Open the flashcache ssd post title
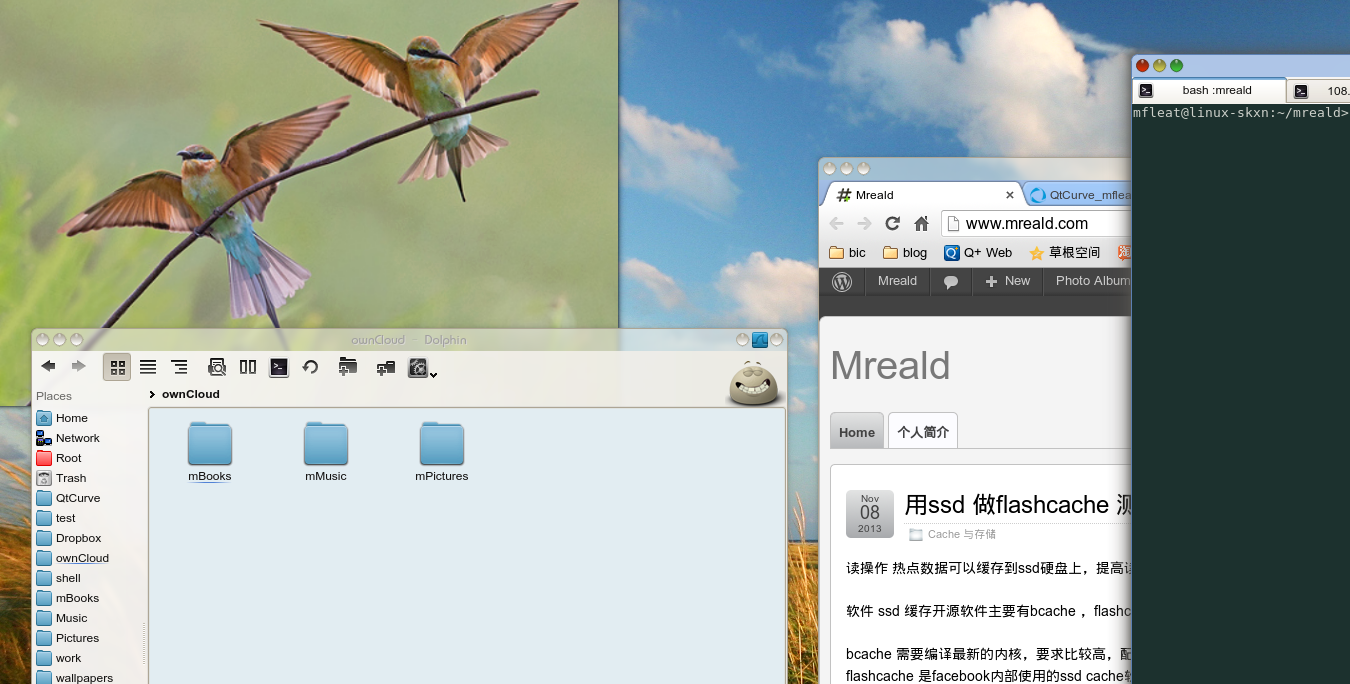This screenshot has height=684, width=1350. coord(1017,505)
